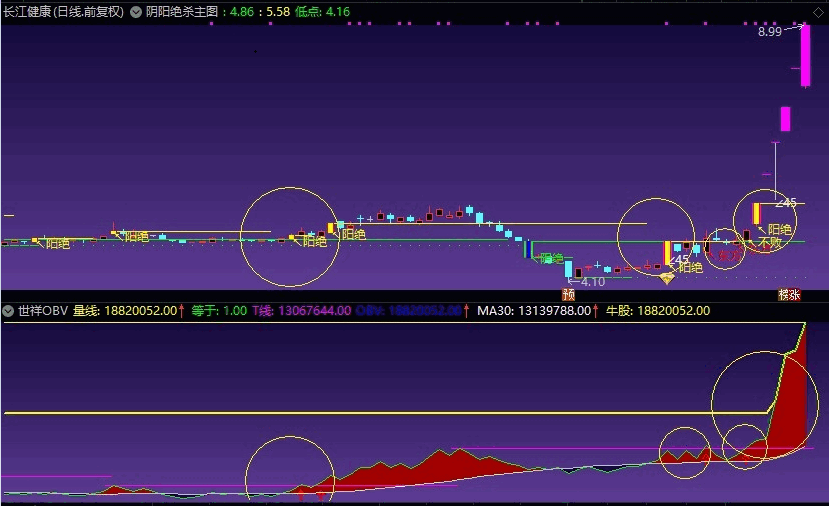This screenshot has height=506, width=829.
Task: Open dropdown arrow beside 世祥OBV
Action: 8,311
